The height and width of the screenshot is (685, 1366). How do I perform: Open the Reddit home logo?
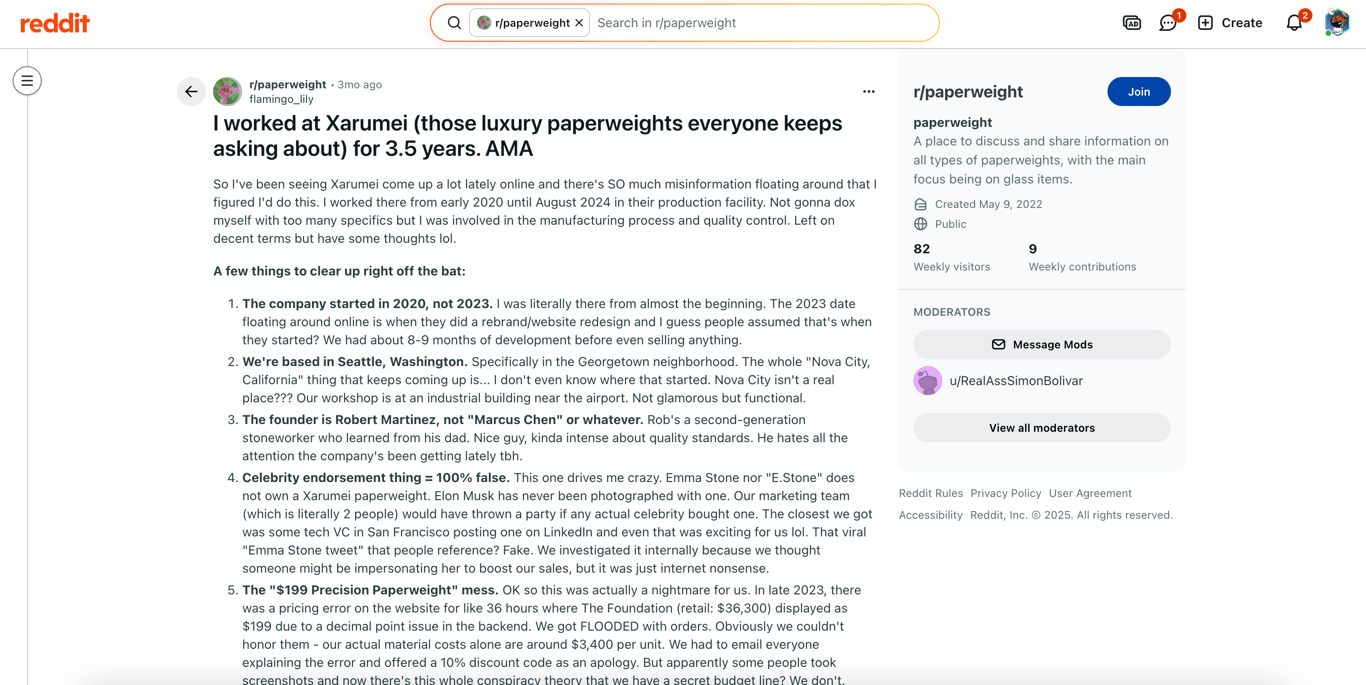(x=55, y=23)
